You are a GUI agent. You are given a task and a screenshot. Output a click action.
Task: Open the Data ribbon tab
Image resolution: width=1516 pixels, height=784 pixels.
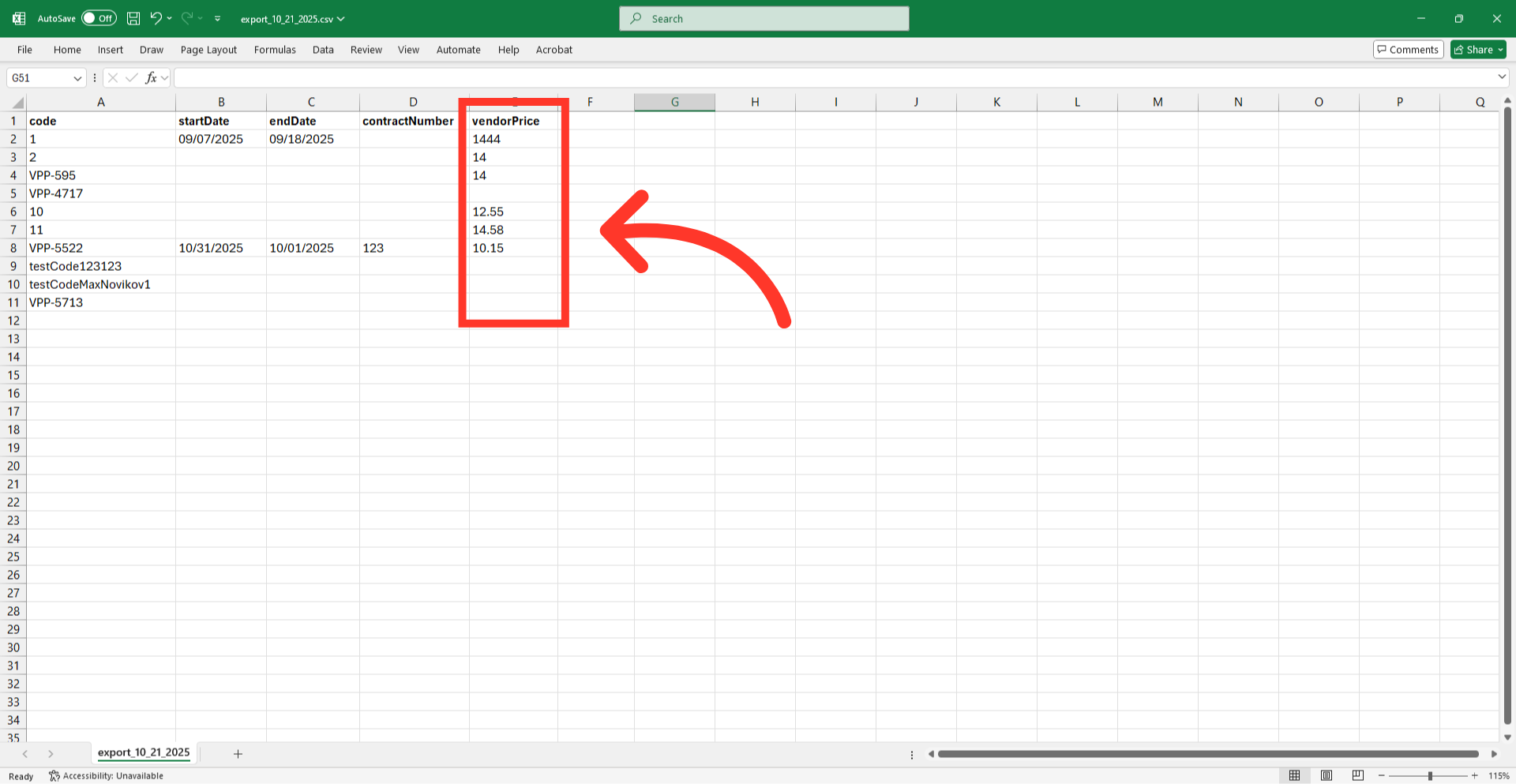coord(323,50)
